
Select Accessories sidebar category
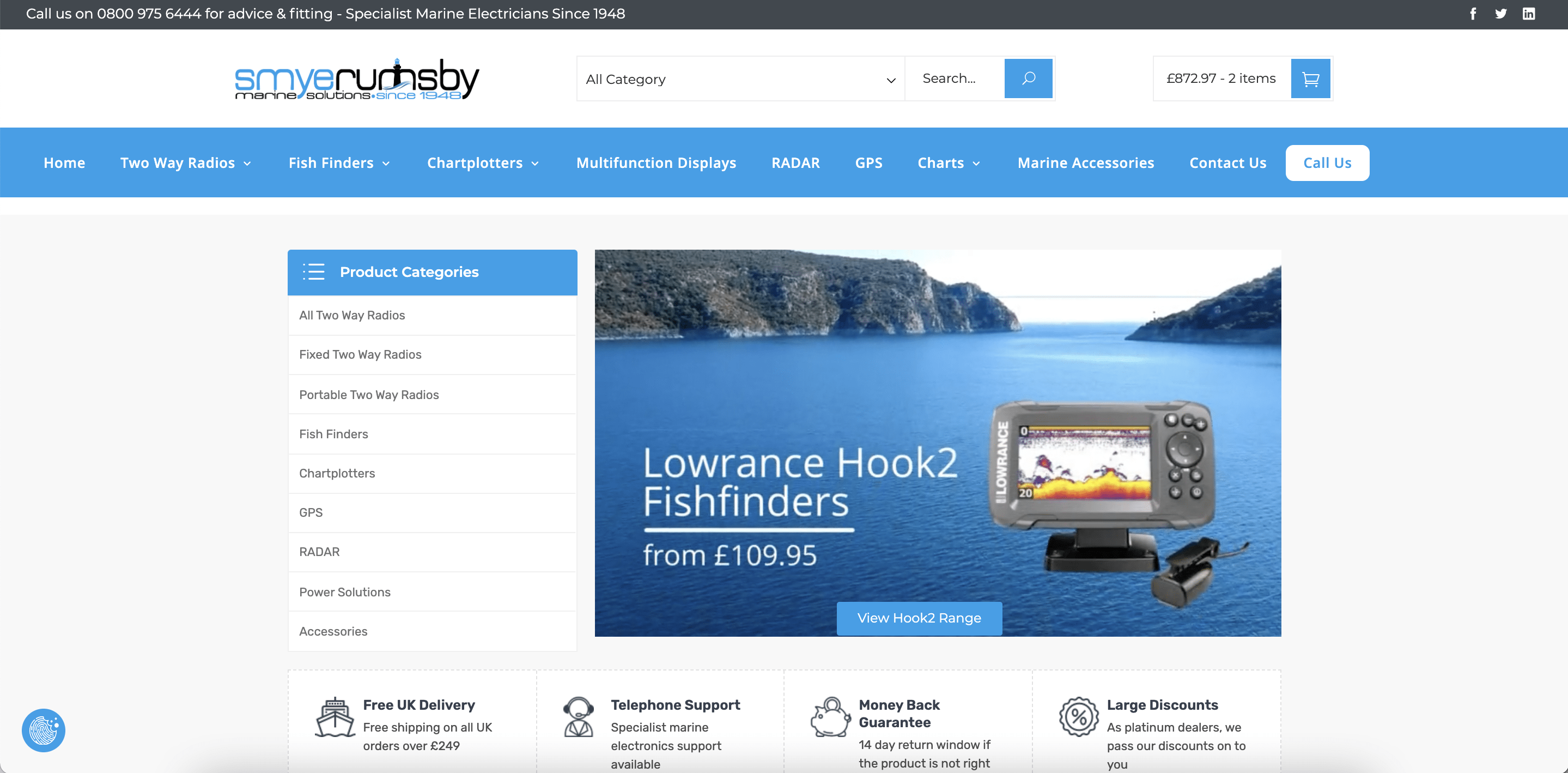(432, 632)
